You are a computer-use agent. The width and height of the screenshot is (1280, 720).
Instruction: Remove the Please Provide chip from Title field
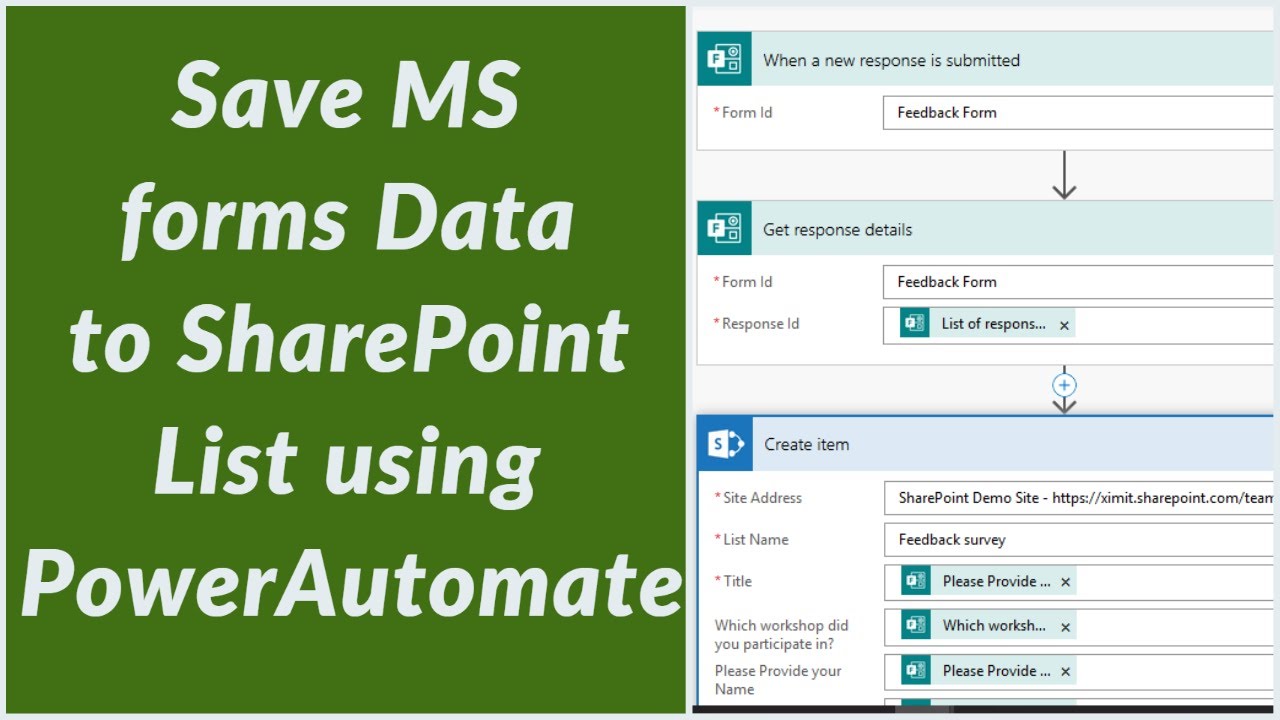coord(1064,581)
